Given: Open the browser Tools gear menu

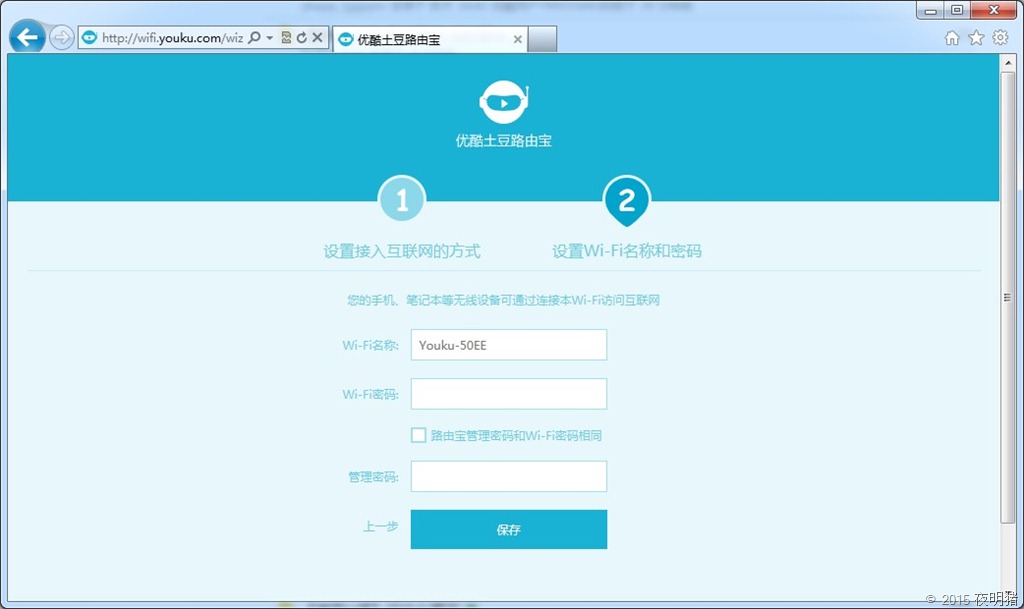Looking at the screenshot, I should (x=1000, y=38).
